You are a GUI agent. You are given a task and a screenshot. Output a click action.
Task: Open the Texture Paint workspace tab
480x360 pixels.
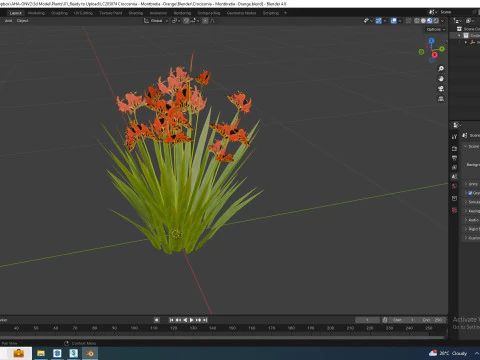[111, 13]
